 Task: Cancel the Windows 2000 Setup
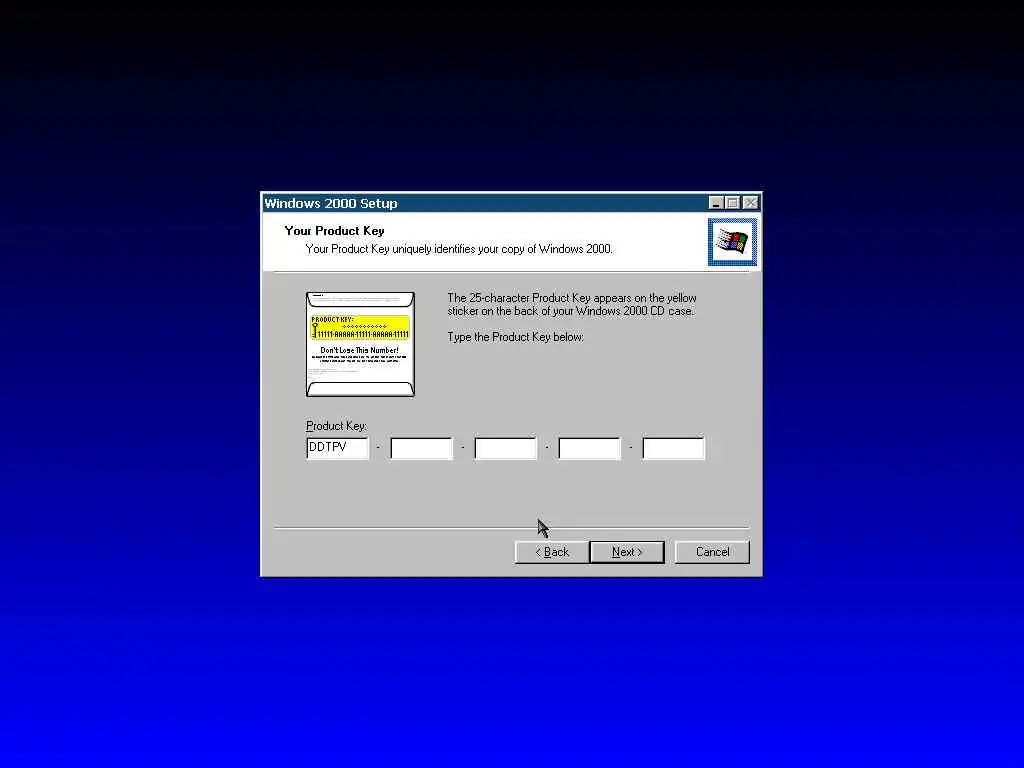click(x=712, y=552)
